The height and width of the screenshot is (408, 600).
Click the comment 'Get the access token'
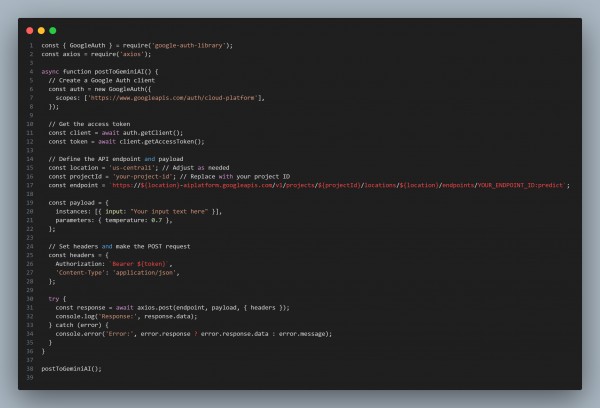pyautogui.click(x=89, y=124)
